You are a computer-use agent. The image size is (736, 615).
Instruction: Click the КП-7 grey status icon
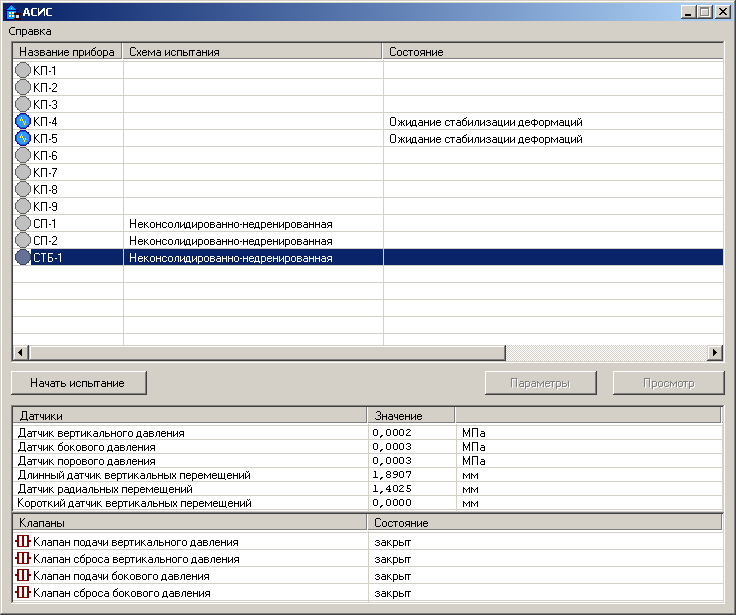[x=23, y=172]
